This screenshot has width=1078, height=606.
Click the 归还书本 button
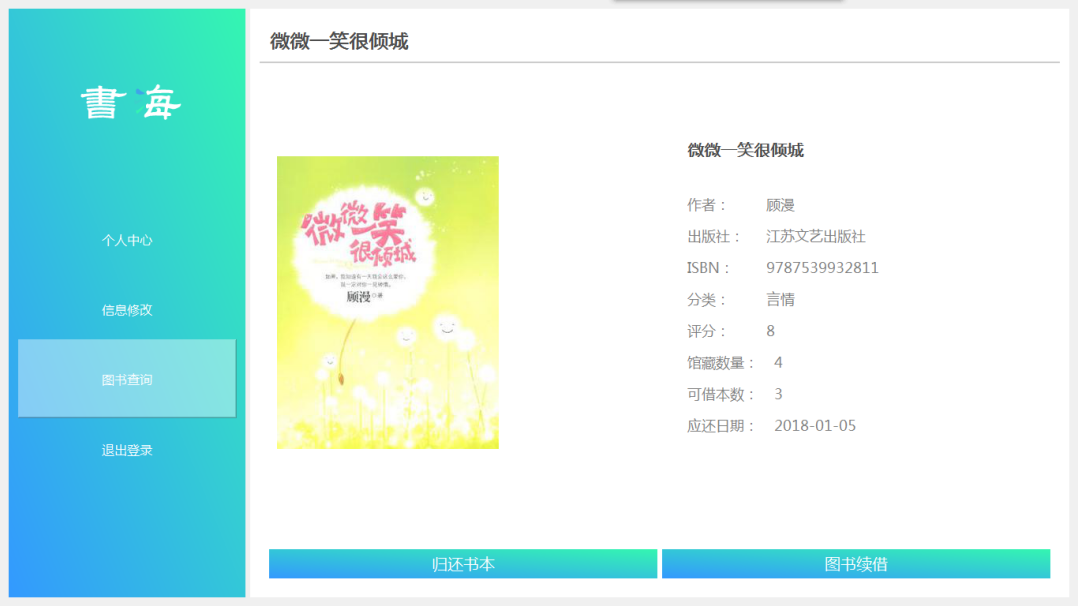[x=463, y=564]
